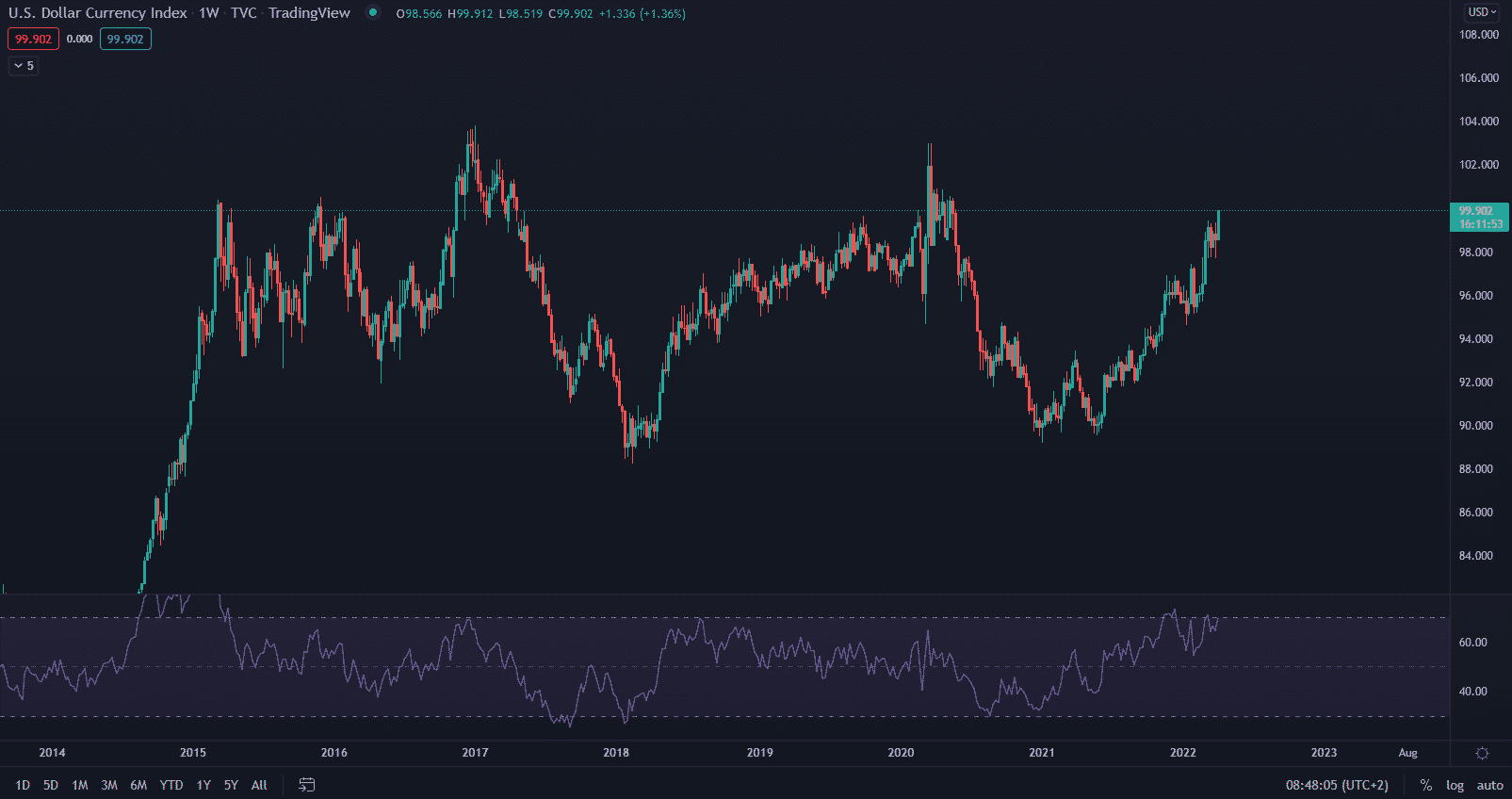Switch to YTD time range
1512x799 pixels.
tap(171, 785)
